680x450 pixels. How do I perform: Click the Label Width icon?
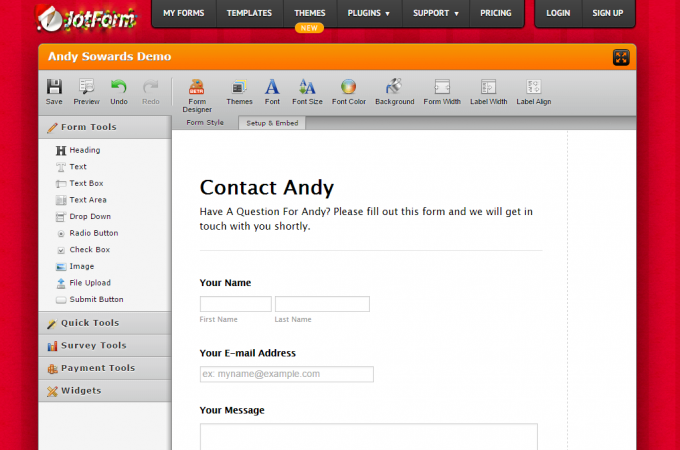[x=488, y=87]
